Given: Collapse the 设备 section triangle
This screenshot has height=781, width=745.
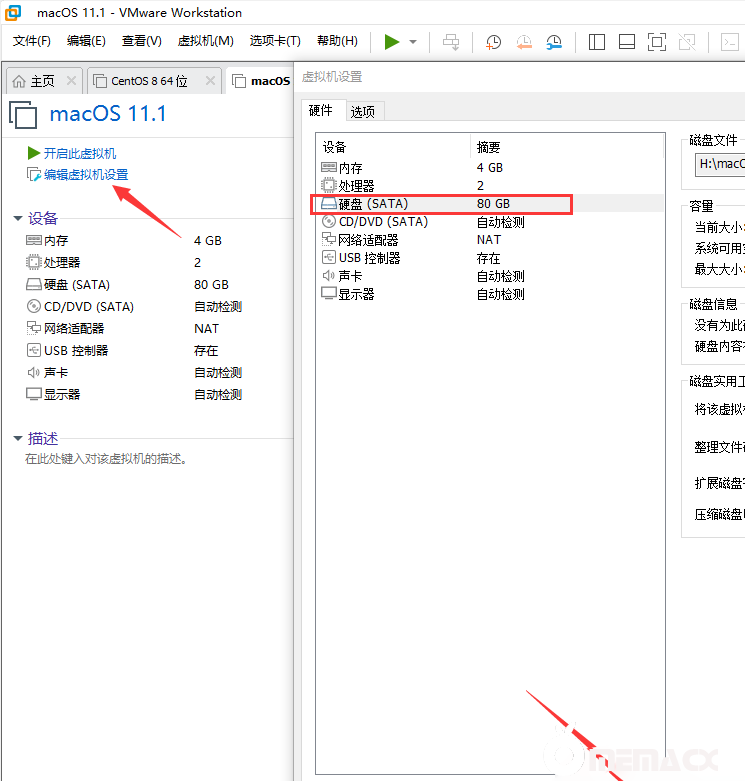Looking at the screenshot, I should coord(17,219).
